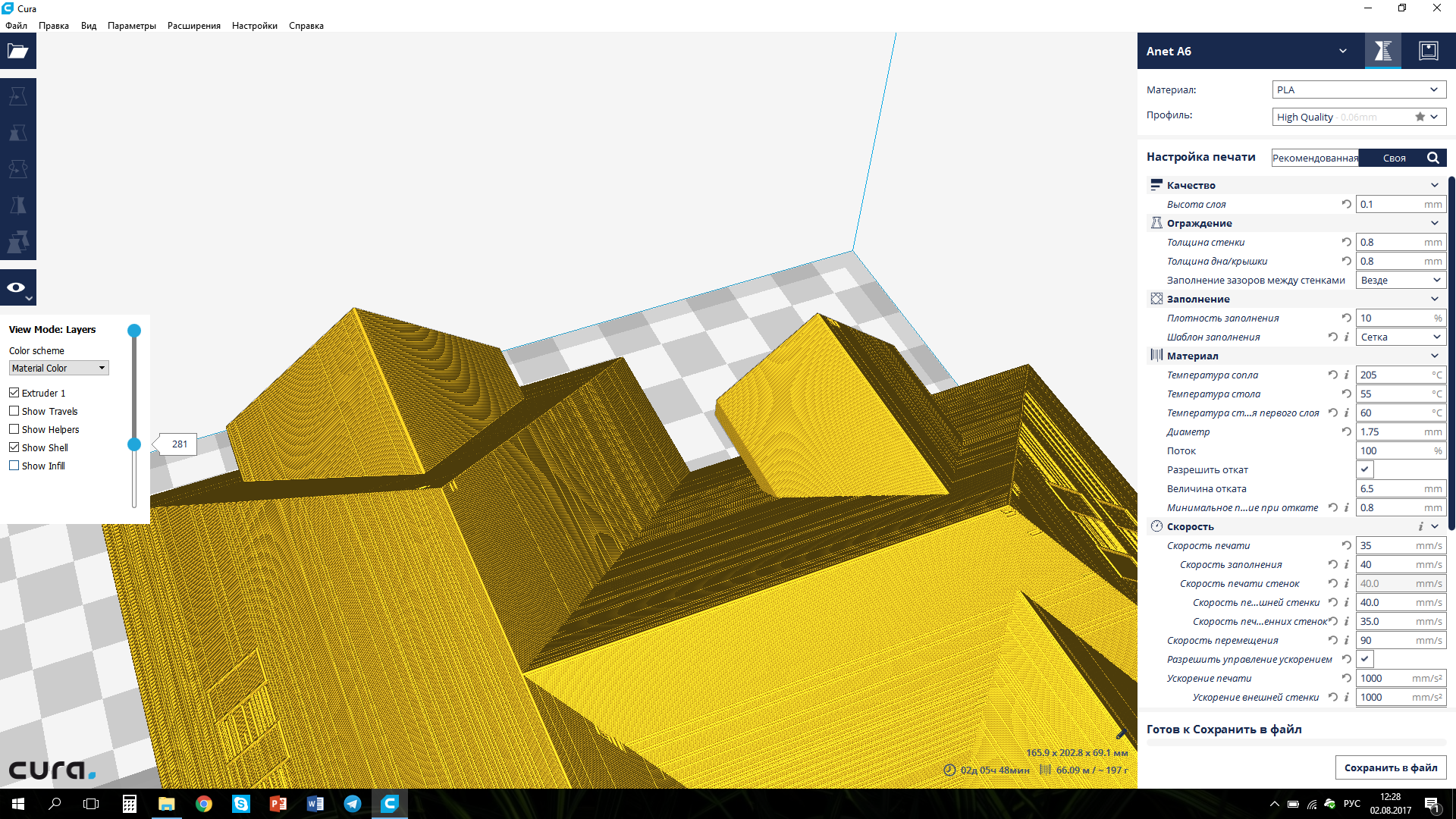The width and height of the screenshot is (1456, 819).
Task: Switch to the Monitor stage icon
Action: click(1428, 51)
